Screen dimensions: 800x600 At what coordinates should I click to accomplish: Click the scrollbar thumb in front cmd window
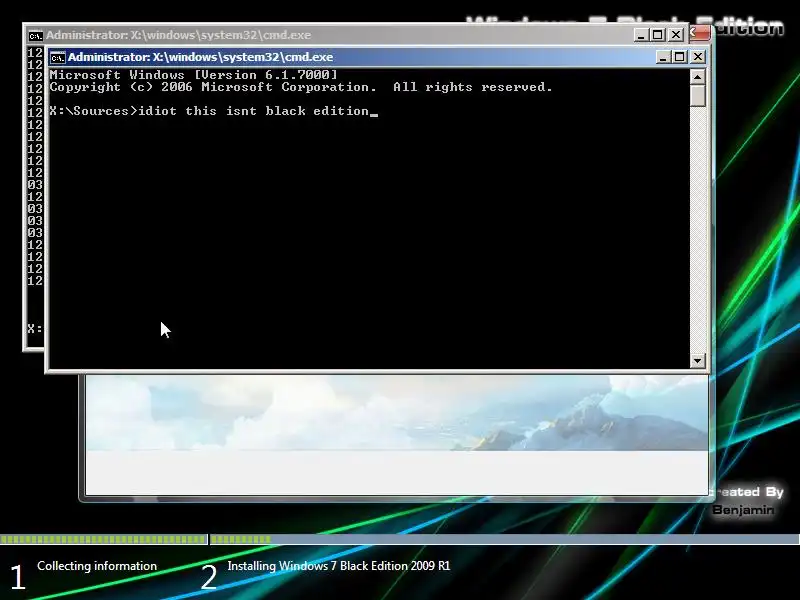pos(697,96)
